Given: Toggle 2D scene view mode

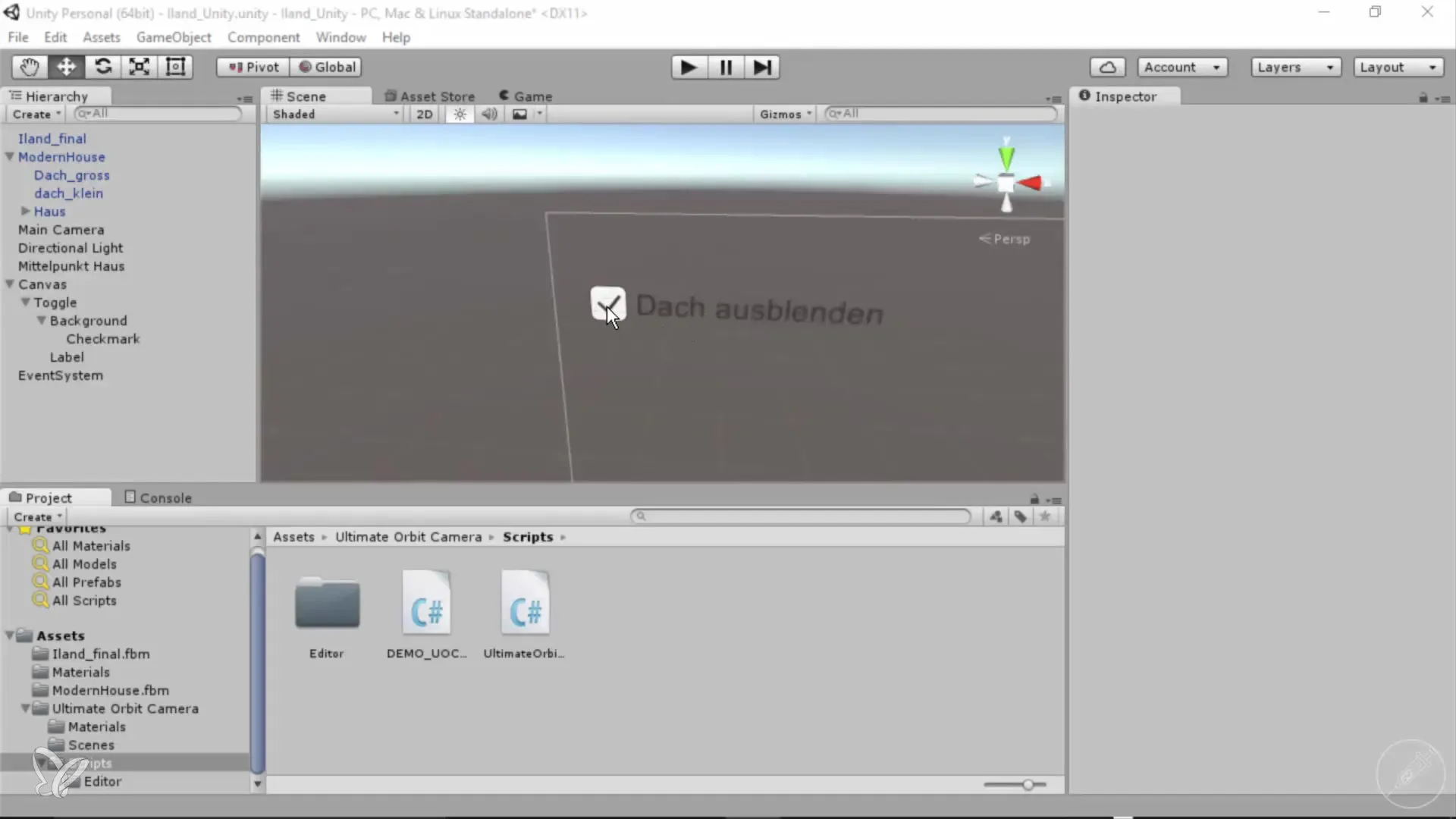Looking at the screenshot, I should point(425,114).
